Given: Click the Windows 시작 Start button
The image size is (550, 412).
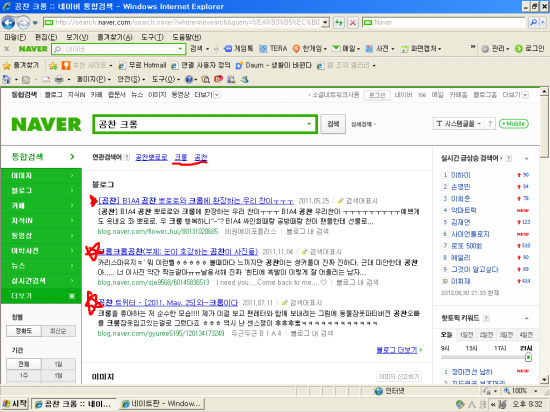Looking at the screenshot, I should 14,404.
